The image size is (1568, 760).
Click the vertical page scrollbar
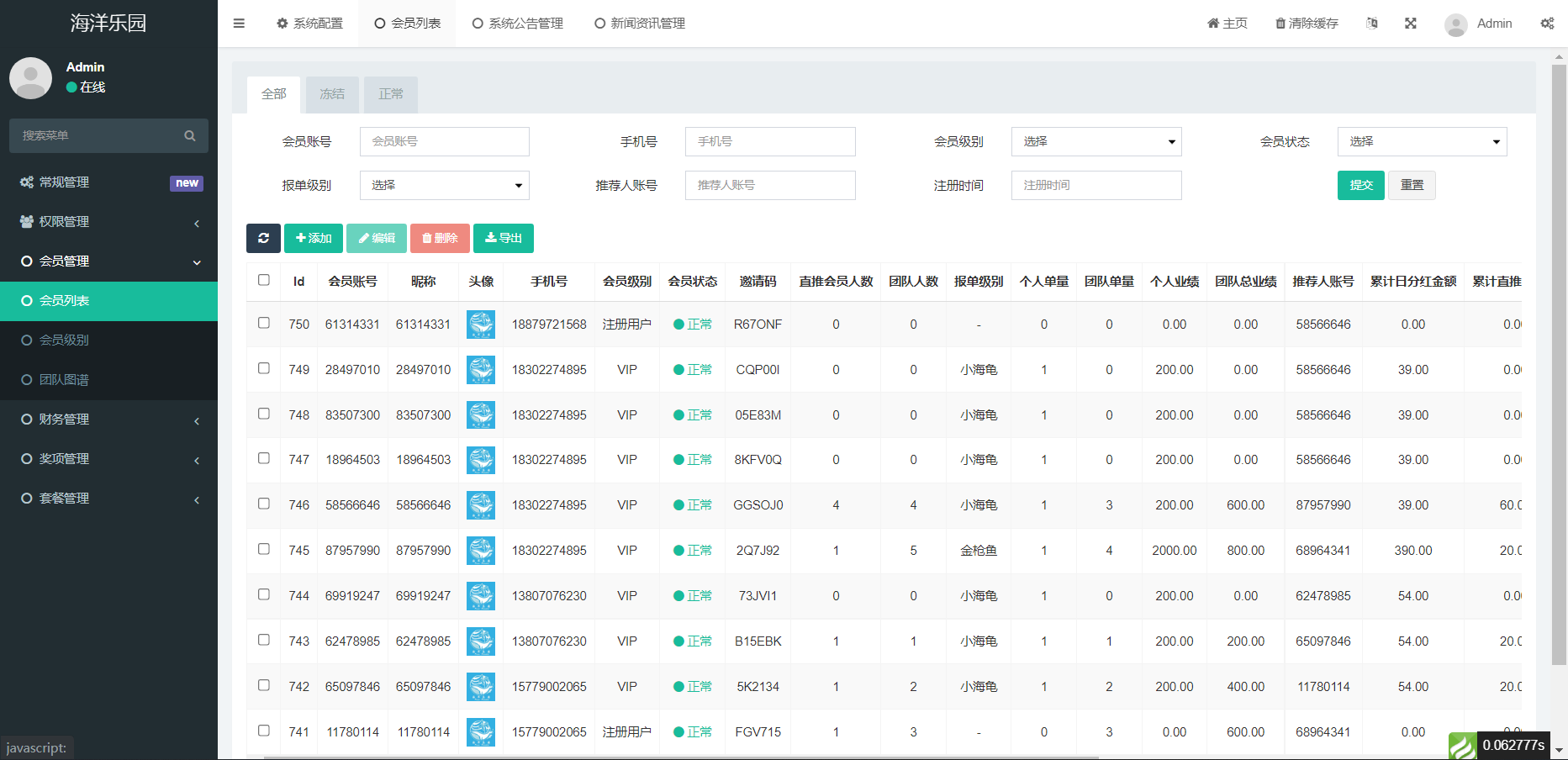click(x=1560, y=365)
